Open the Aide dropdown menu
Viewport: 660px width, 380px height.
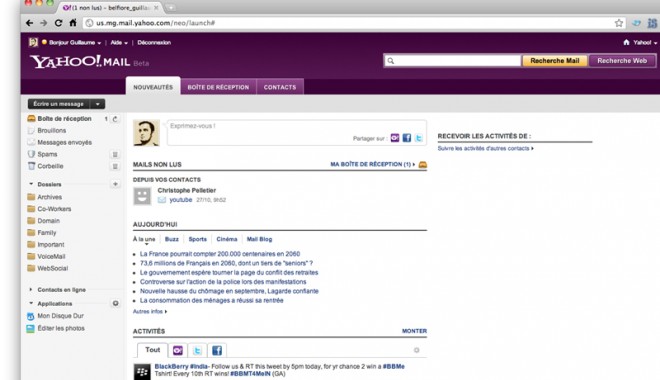(x=119, y=43)
